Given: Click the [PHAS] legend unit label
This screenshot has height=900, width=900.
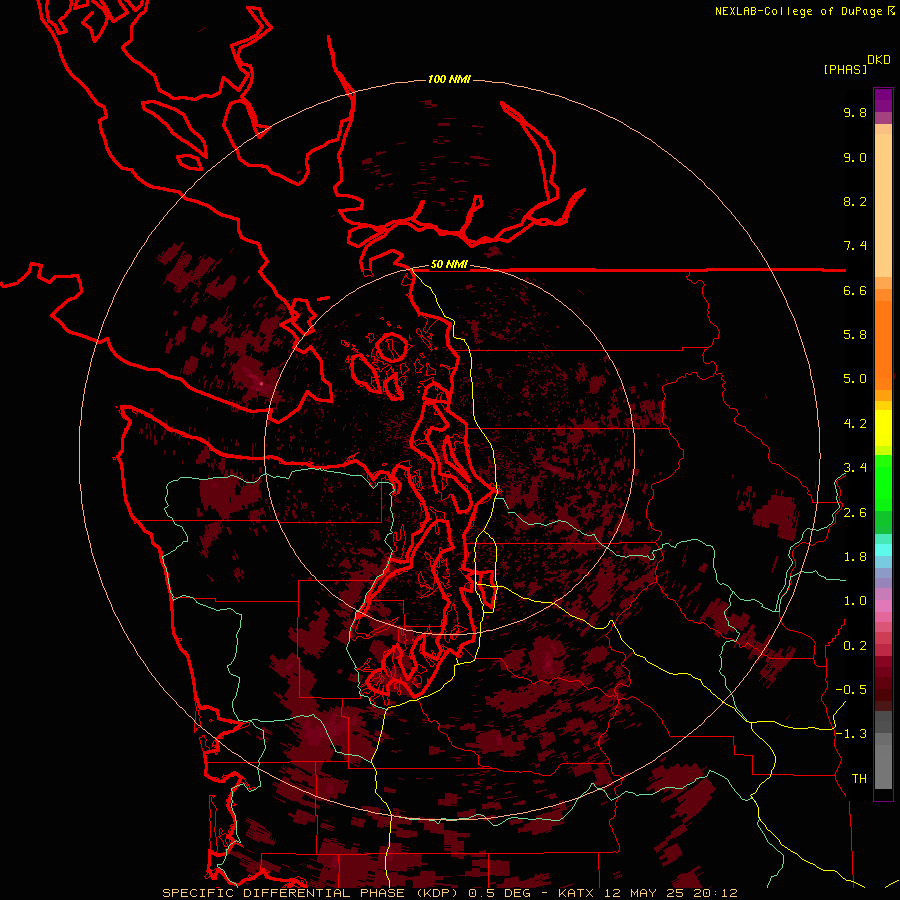Looking at the screenshot, I should point(845,69).
